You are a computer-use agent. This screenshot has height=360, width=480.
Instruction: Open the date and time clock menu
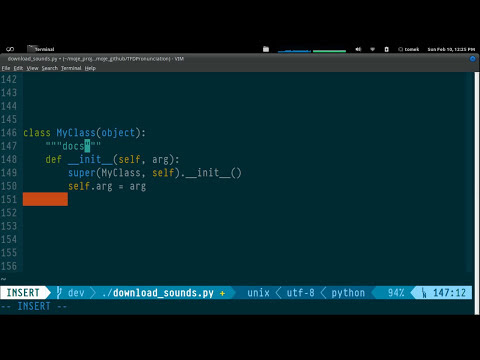(x=451, y=49)
